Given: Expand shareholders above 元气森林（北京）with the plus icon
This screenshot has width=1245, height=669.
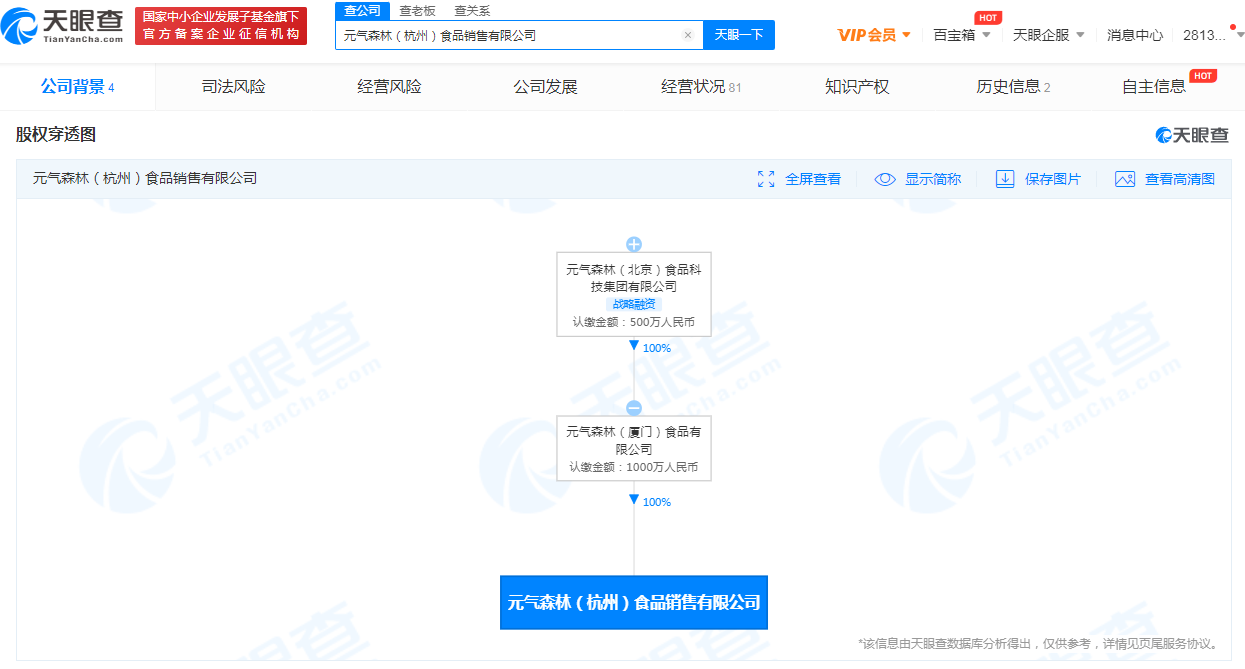Looking at the screenshot, I should pos(634,244).
